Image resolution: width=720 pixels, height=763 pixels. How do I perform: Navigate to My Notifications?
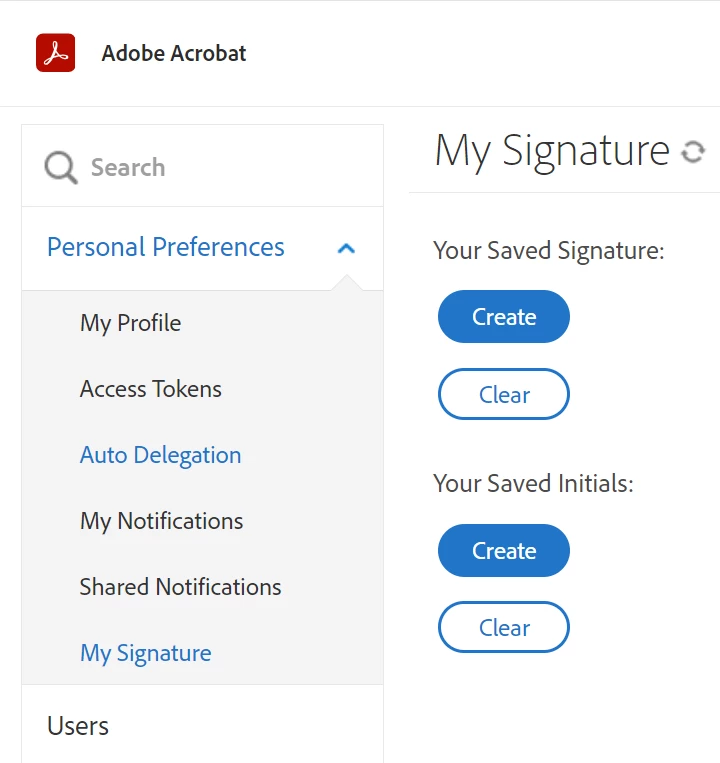161,521
